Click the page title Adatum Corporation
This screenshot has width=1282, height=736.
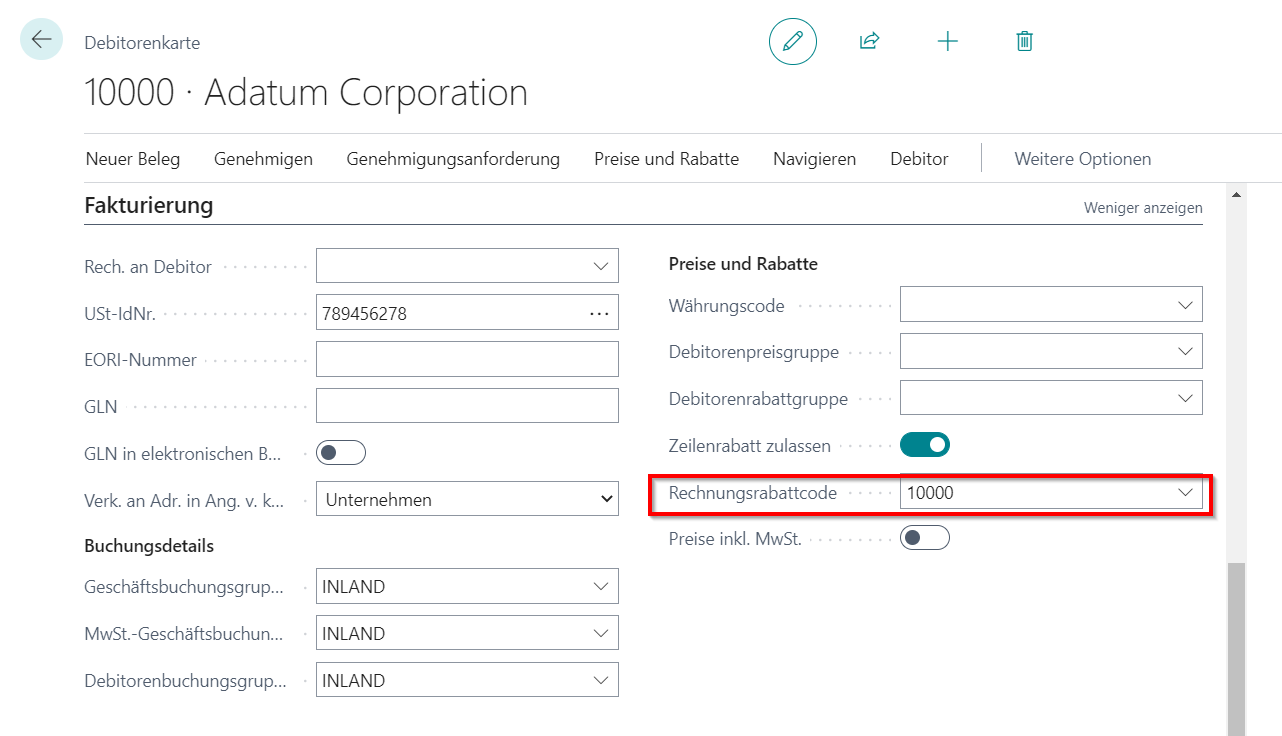click(x=306, y=93)
